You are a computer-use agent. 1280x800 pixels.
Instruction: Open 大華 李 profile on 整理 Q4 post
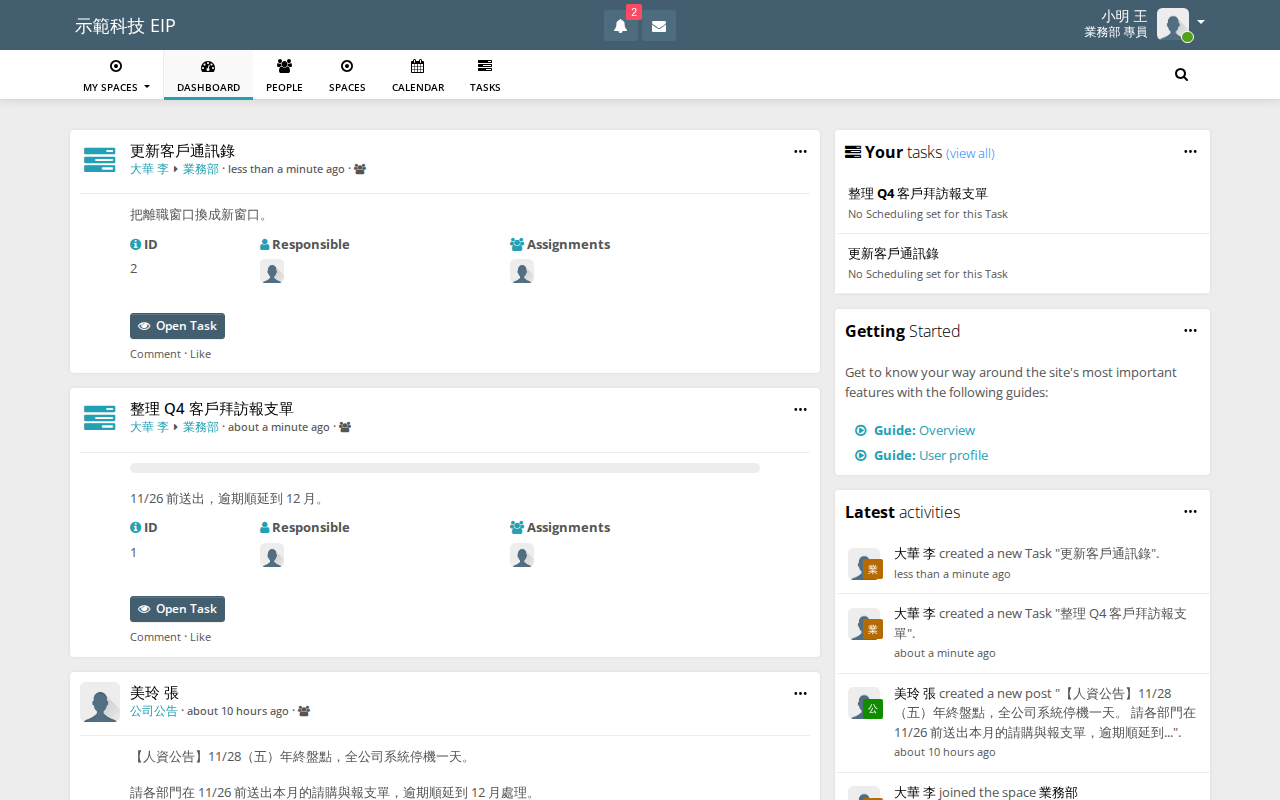(149, 428)
